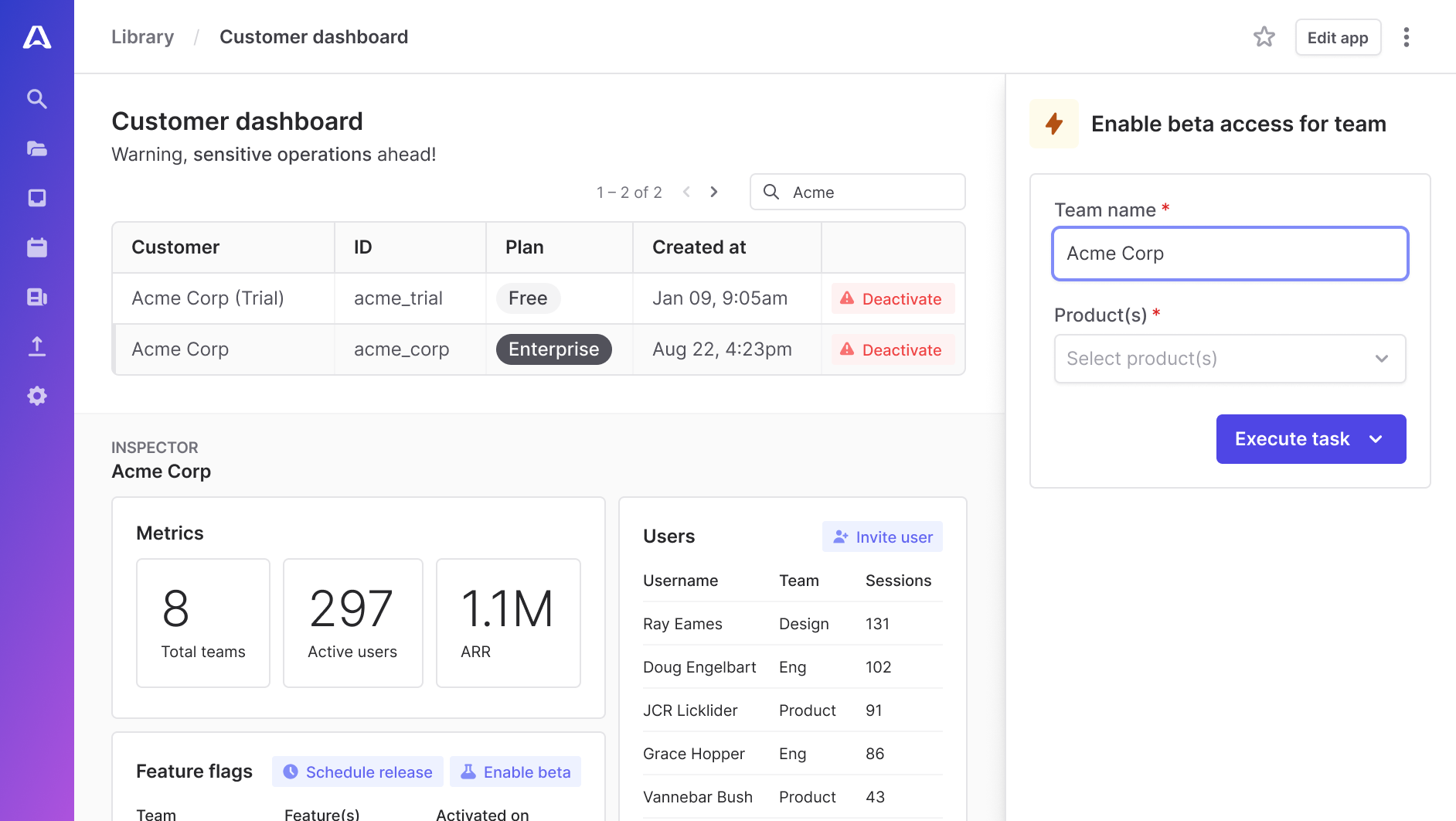Star the Customer dashboard as favorite
The image size is (1456, 821).
1264,36
